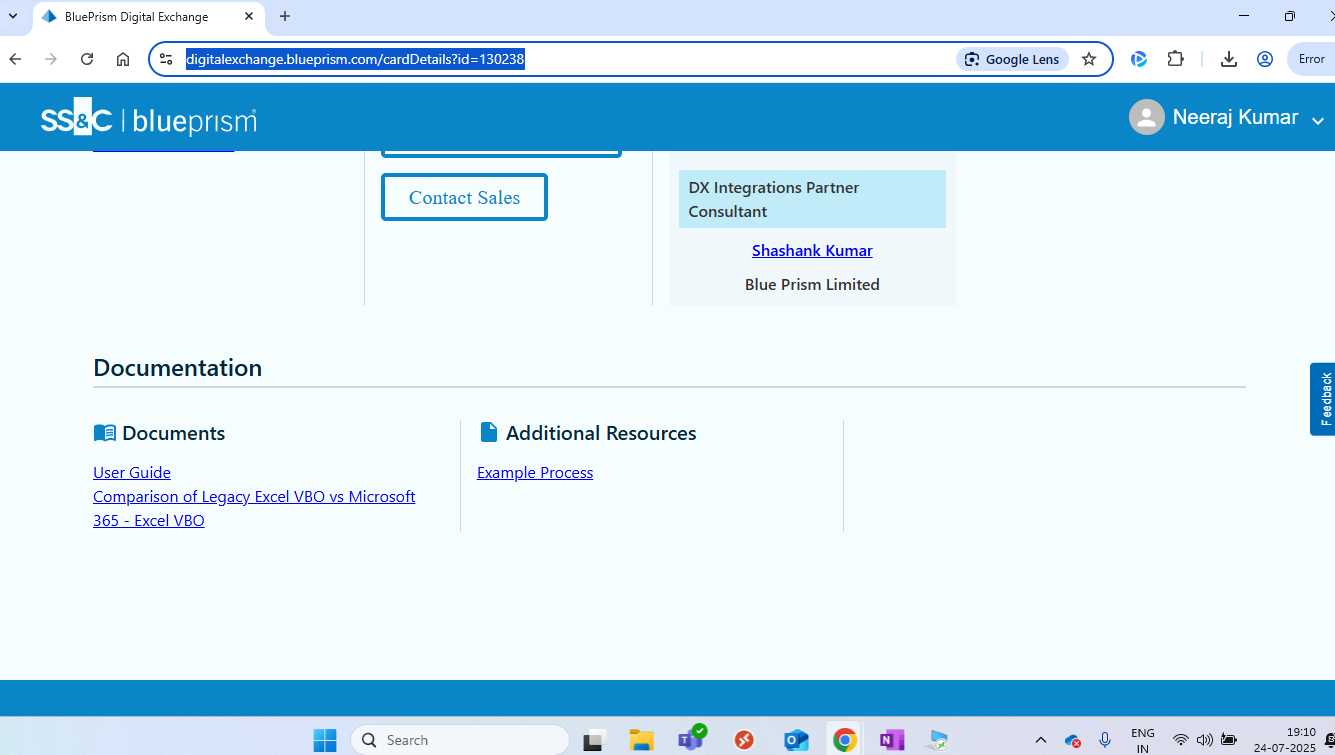
Task: Reload the page with refresh icon
Action: click(87, 59)
